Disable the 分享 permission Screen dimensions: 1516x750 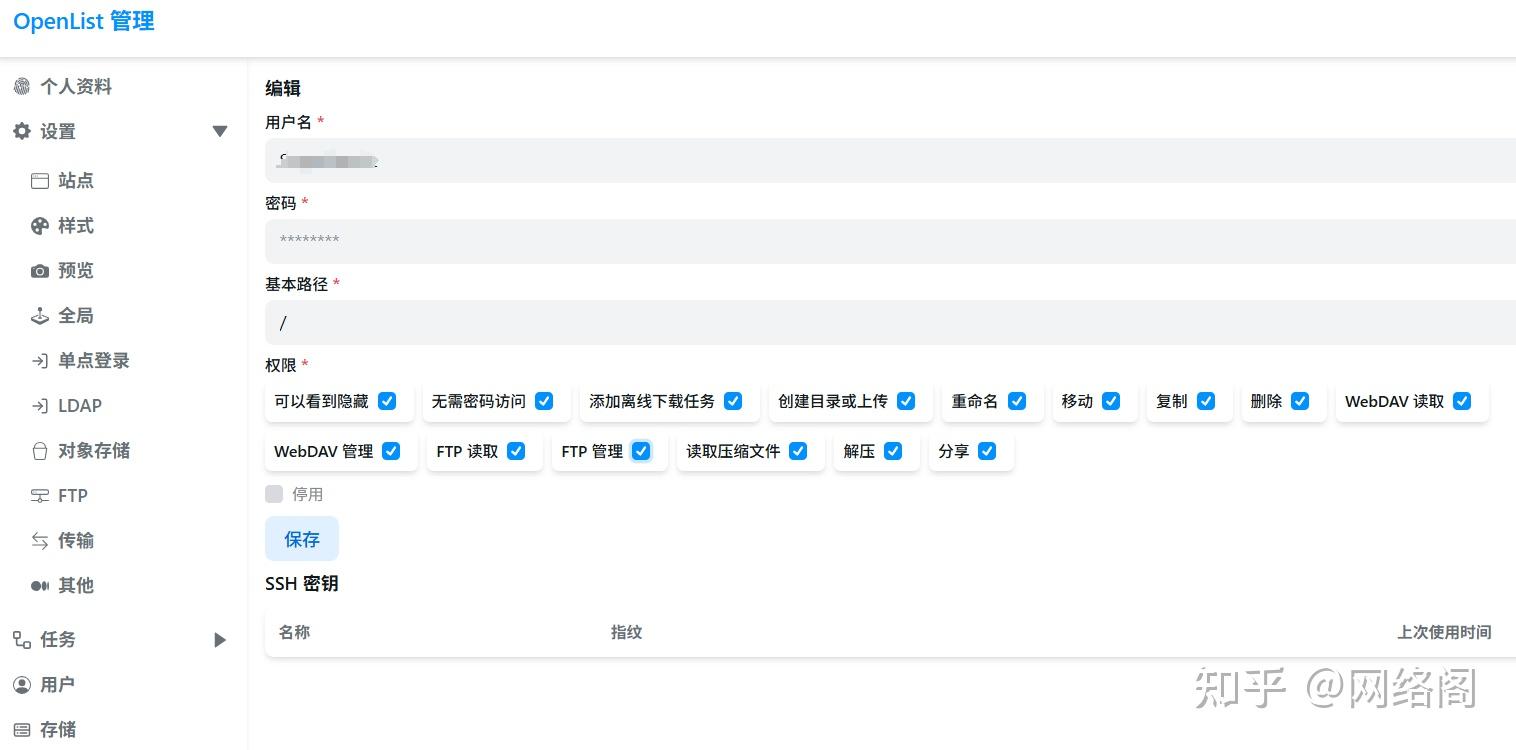(x=987, y=451)
